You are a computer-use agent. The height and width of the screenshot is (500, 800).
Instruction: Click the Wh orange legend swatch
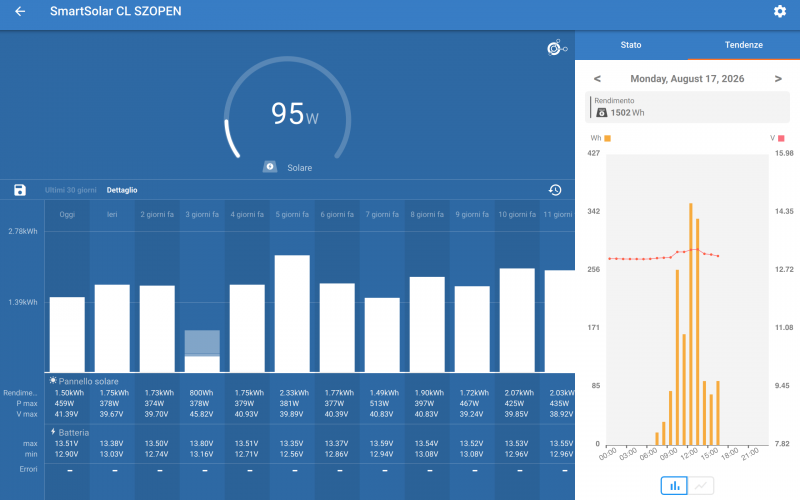[x=607, y=138]
